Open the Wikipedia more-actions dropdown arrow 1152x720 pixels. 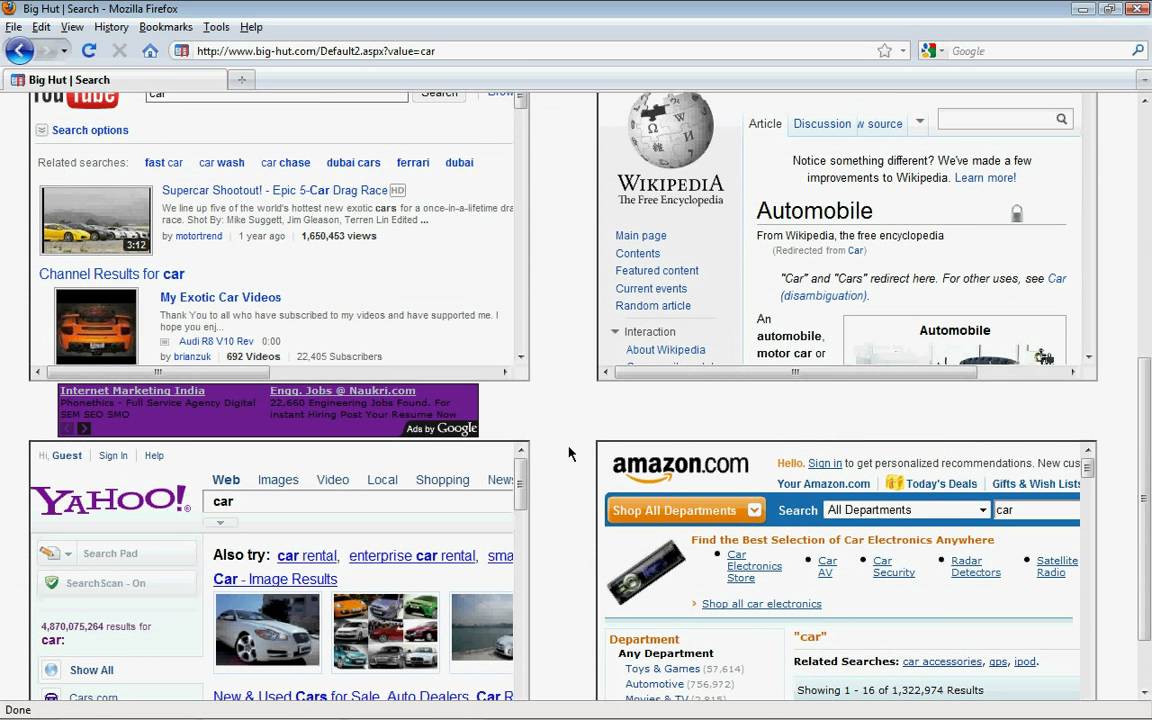[x=919, y=121]
